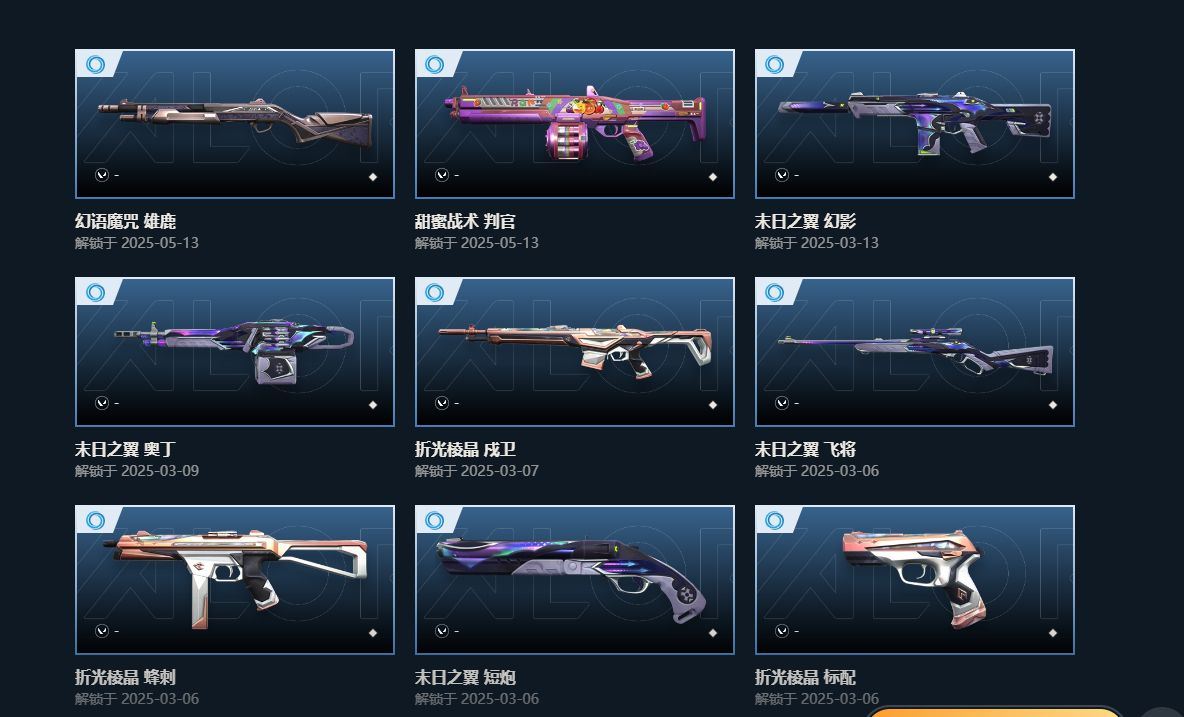Select the 折光棱晶 标配 pistol image

[914, 578]
